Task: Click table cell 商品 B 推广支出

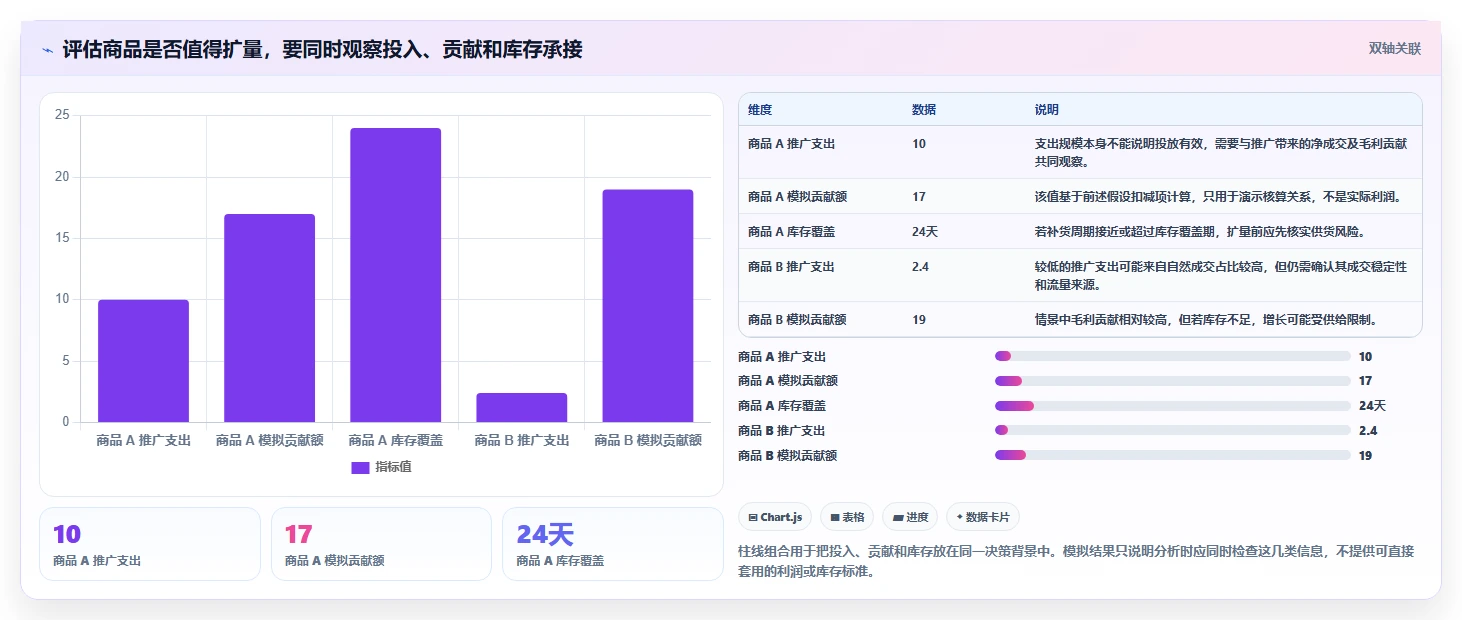Action: pyautogui.click(x=791, y=267)
